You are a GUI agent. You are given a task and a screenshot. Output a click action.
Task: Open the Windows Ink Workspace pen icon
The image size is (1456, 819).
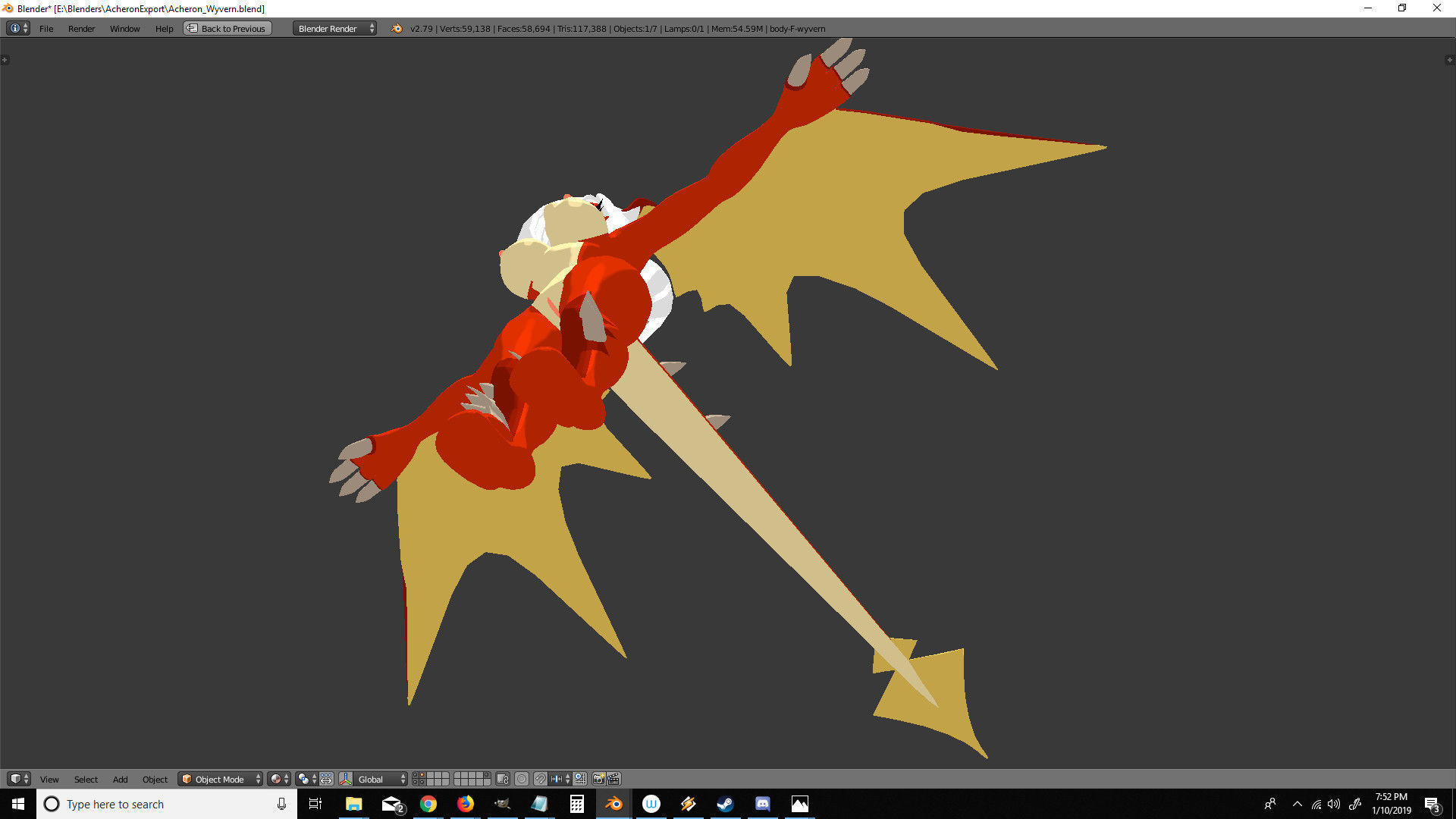coord(1355,804)
